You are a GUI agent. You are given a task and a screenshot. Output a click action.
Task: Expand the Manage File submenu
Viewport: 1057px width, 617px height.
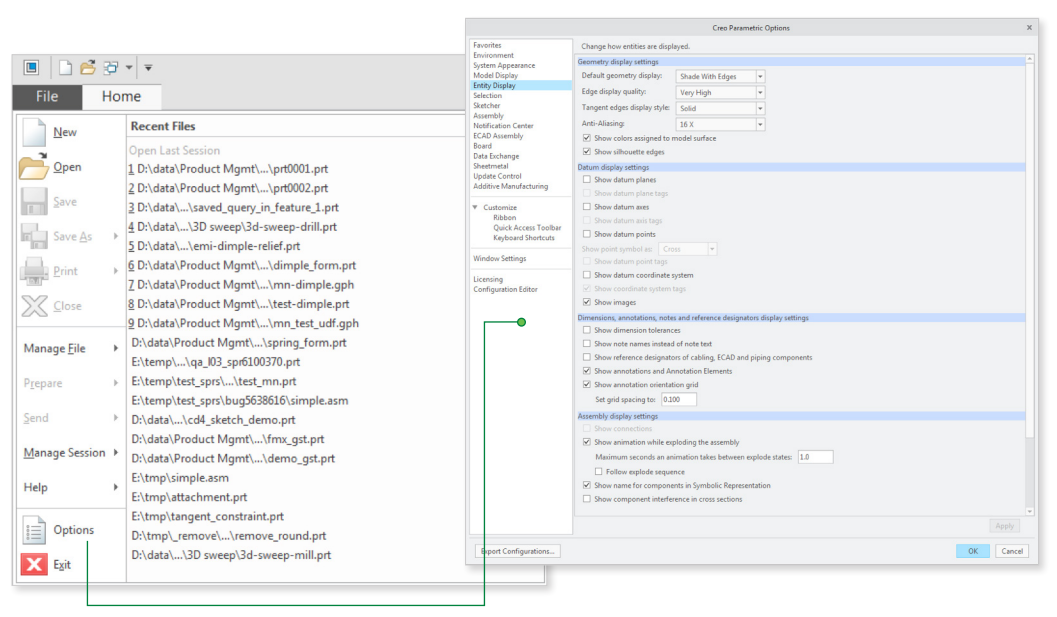(x=70, y=349)
